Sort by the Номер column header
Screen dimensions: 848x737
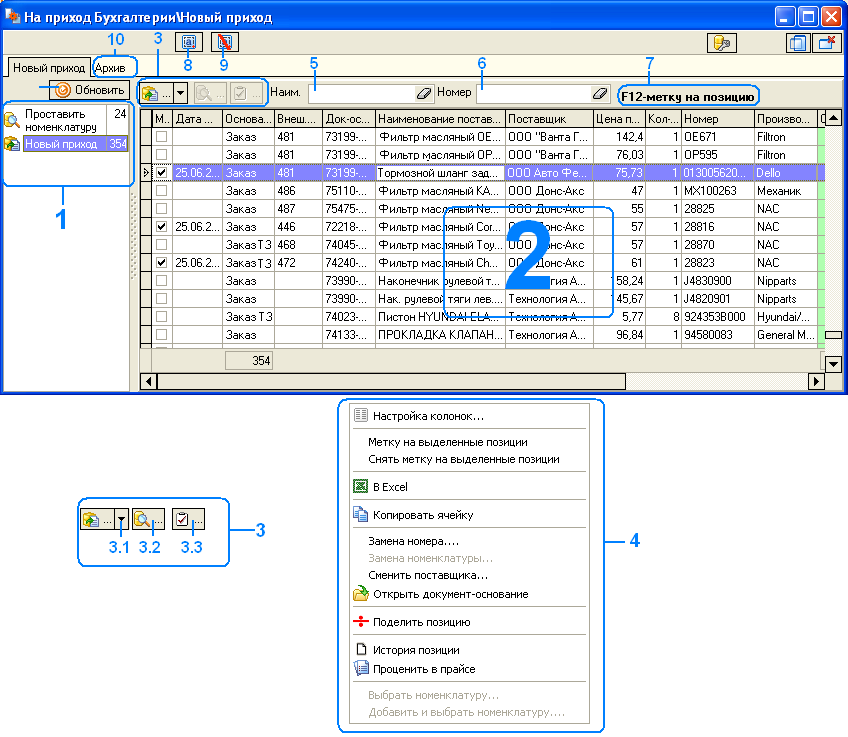pos(717,119)
